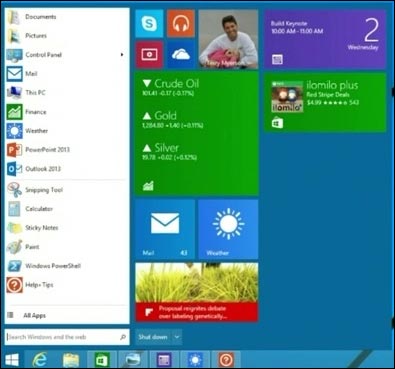Open Windows Store from taskbar
Viewport: 395px width, 369px height.
[102, 360]
